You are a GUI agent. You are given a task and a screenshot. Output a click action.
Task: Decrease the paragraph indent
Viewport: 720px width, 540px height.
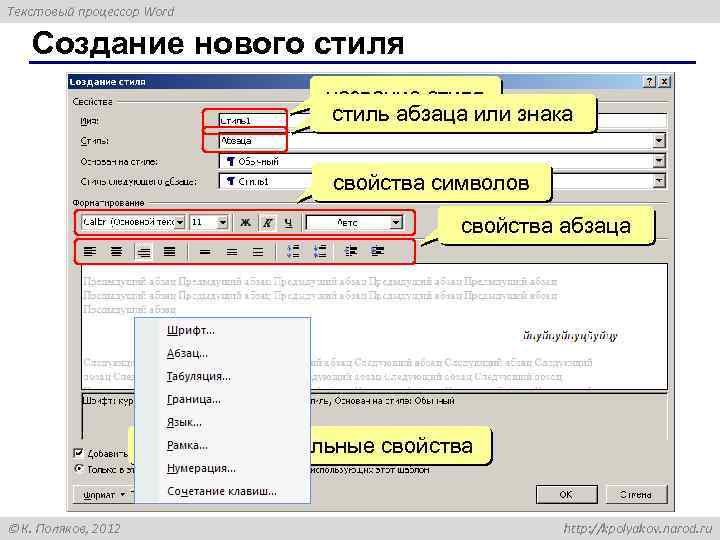[351, 251]
